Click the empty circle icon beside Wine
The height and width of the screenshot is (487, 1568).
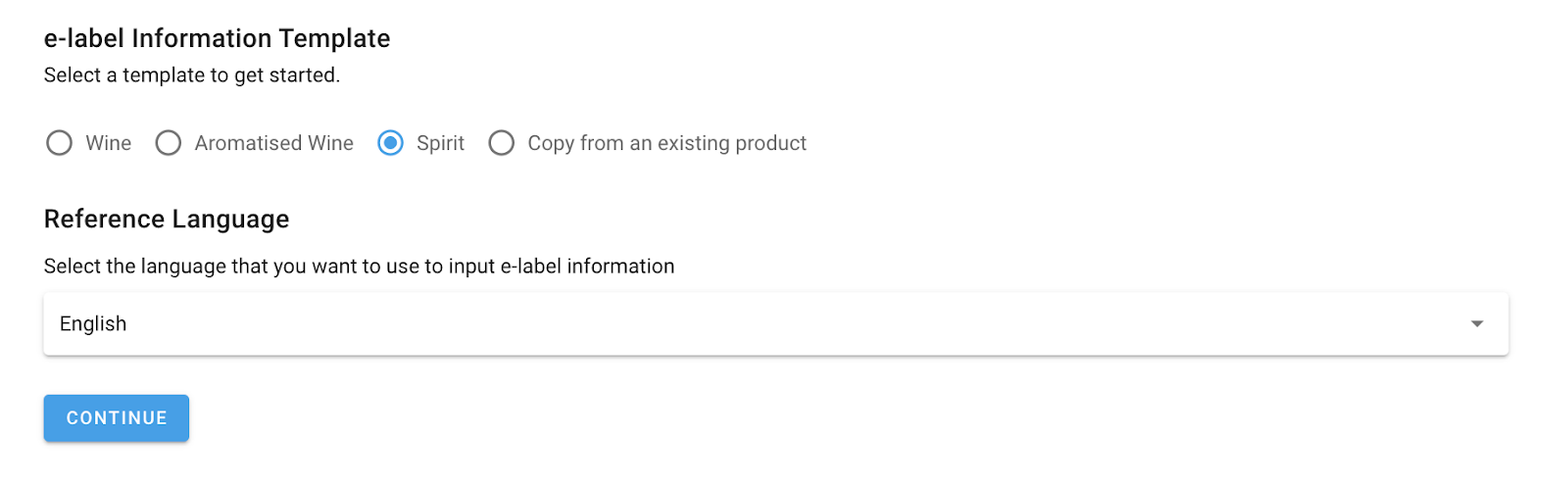(x=60, y=143)
